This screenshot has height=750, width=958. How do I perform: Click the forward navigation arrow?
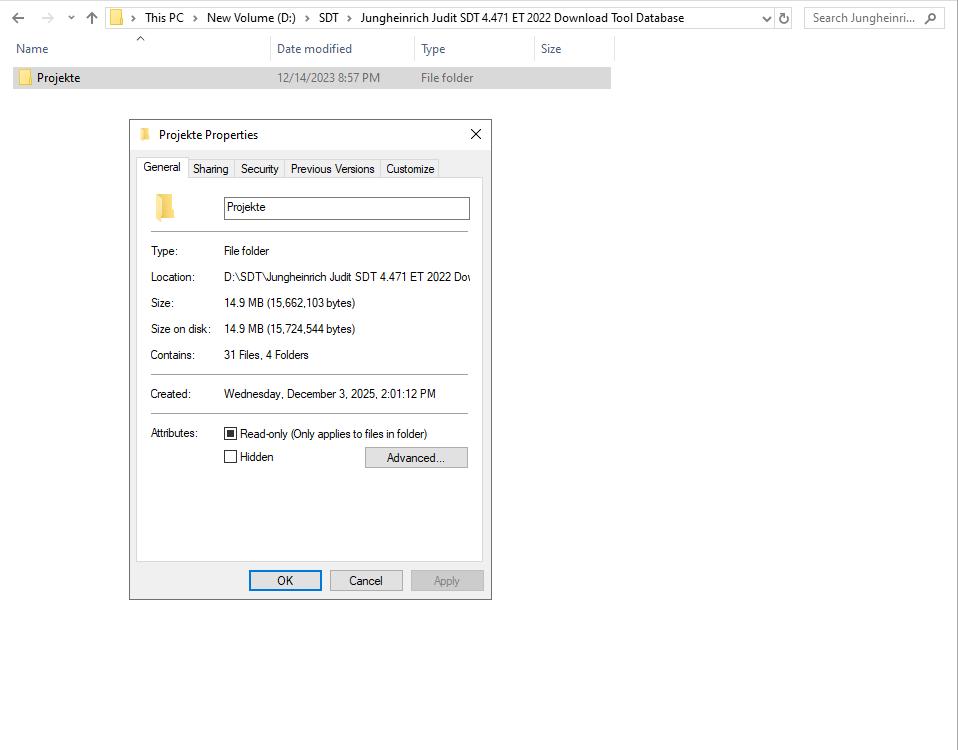coord(48,18)
